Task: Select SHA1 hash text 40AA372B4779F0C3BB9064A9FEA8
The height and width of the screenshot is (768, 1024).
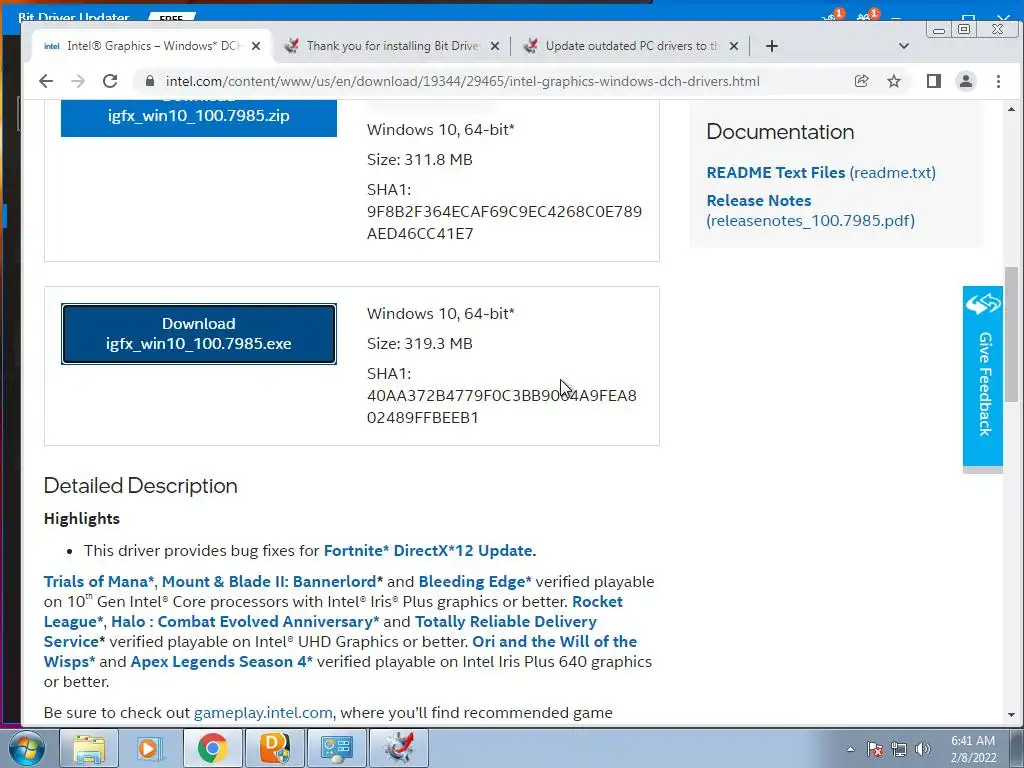Action: (502, 396)
